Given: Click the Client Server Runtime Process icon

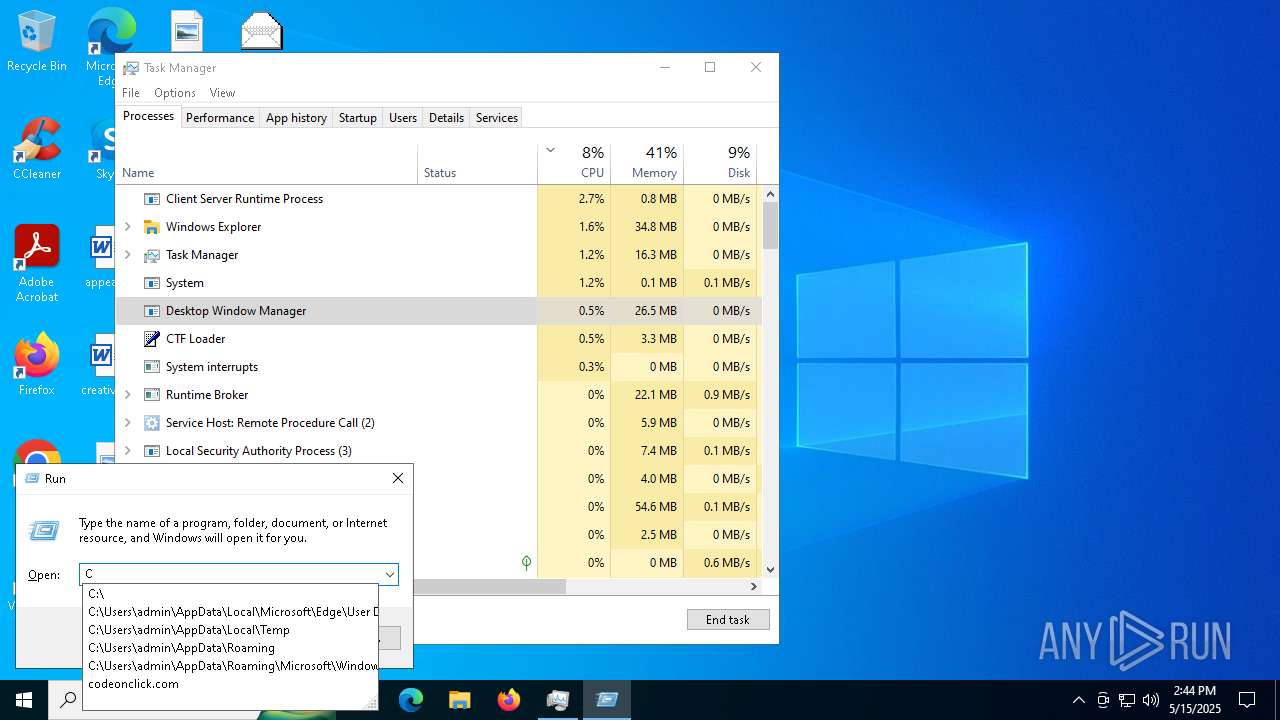Looking at the screenshot, I should [152, 199].
